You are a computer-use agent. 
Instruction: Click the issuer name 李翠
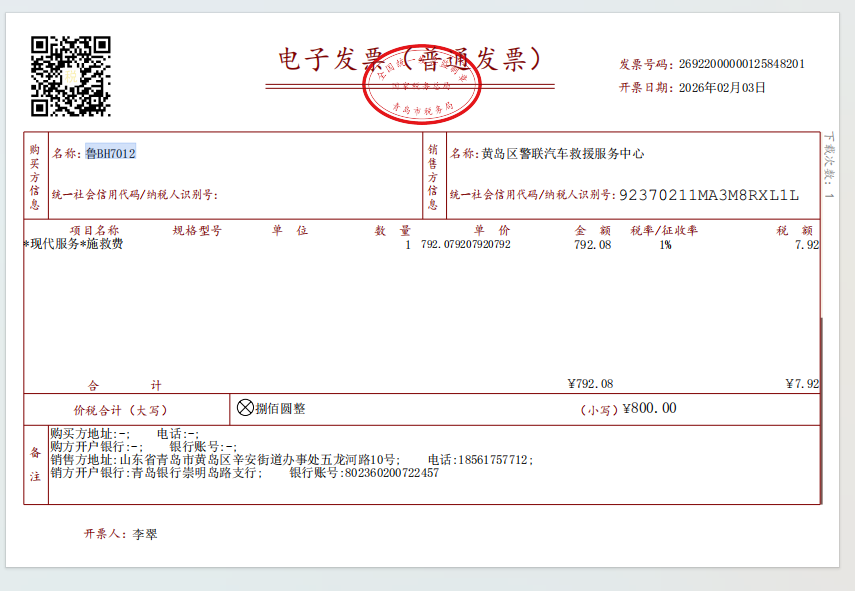click(145, 534)
